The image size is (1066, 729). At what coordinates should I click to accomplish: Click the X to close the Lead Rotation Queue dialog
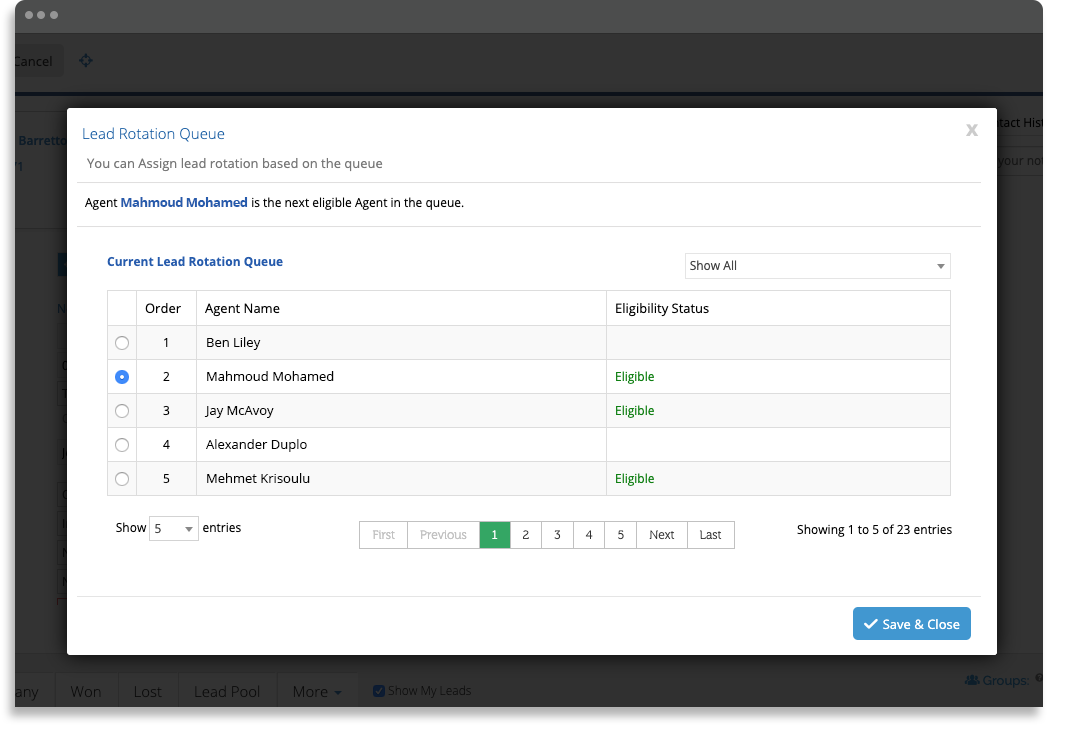coord(971,130)
